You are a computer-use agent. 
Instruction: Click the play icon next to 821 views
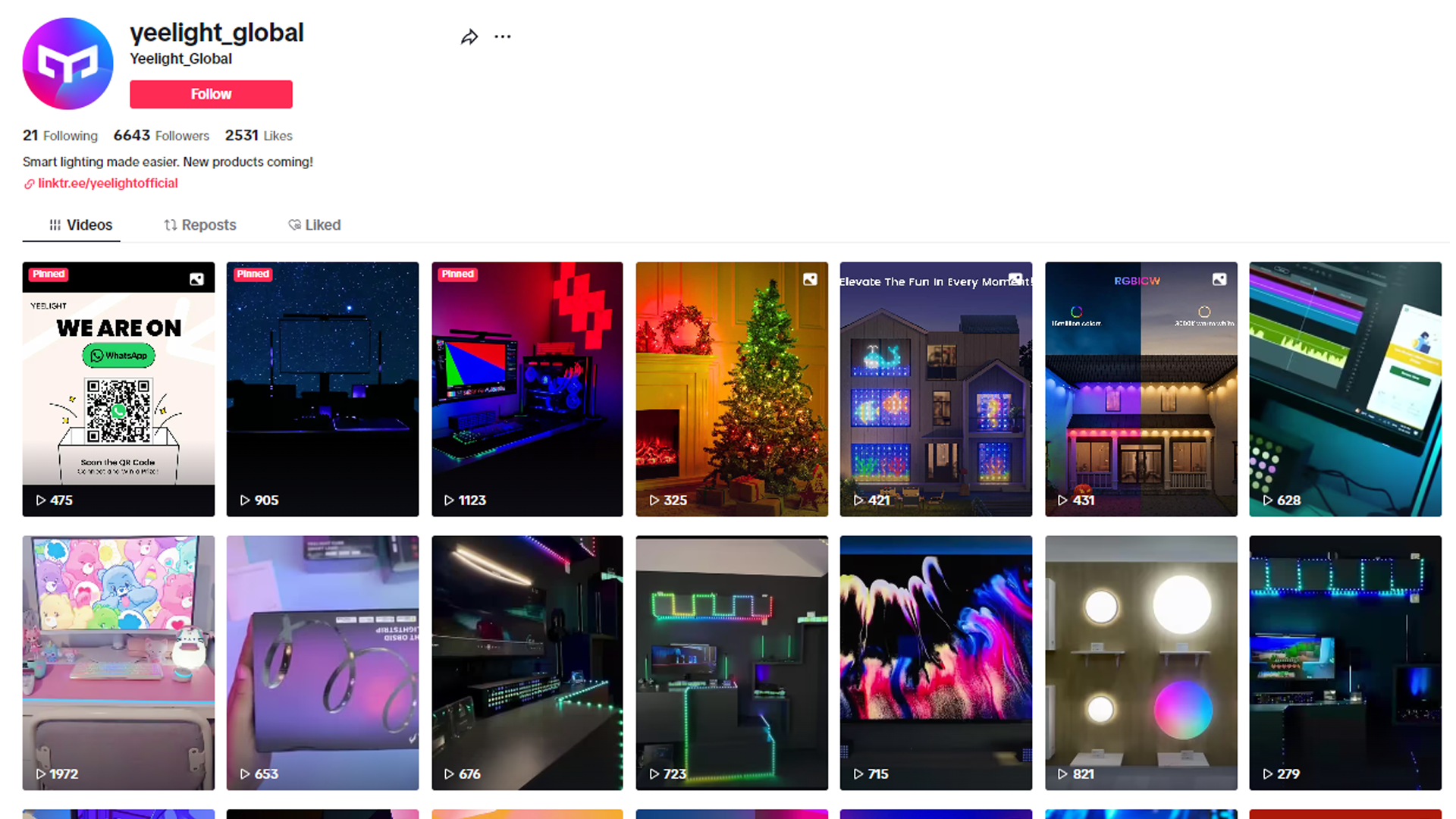point(1063,774)
